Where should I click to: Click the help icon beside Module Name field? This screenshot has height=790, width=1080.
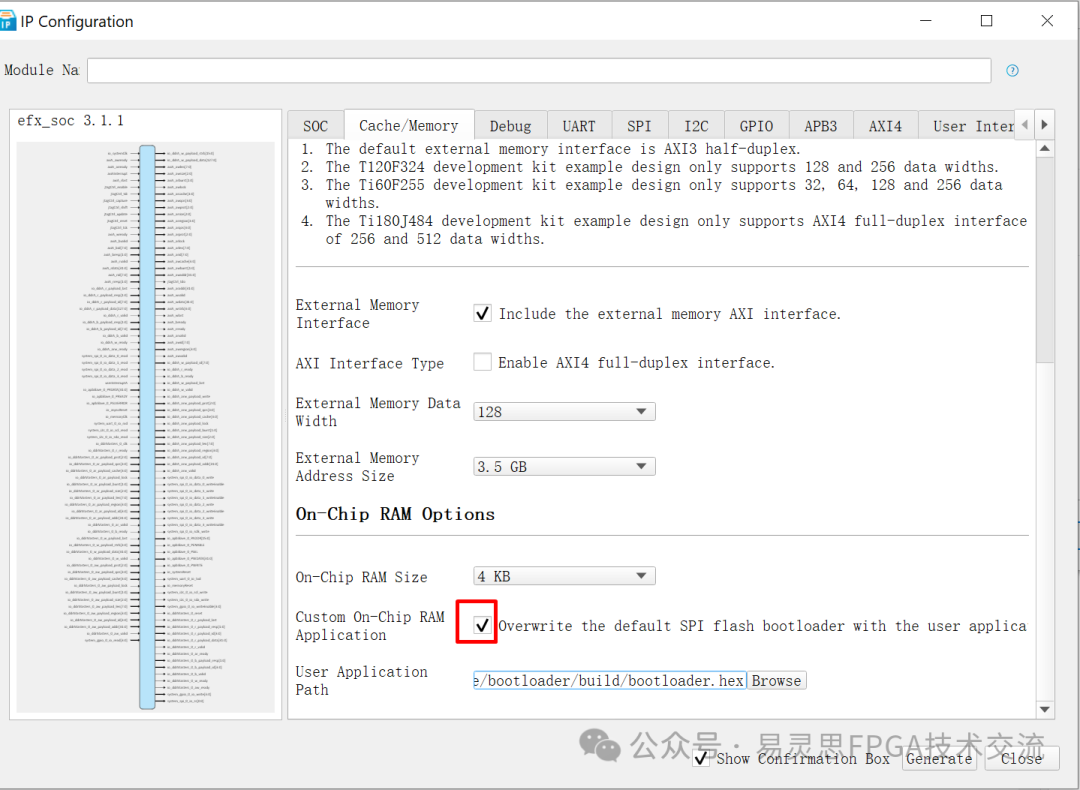(x=1012, y=71)
